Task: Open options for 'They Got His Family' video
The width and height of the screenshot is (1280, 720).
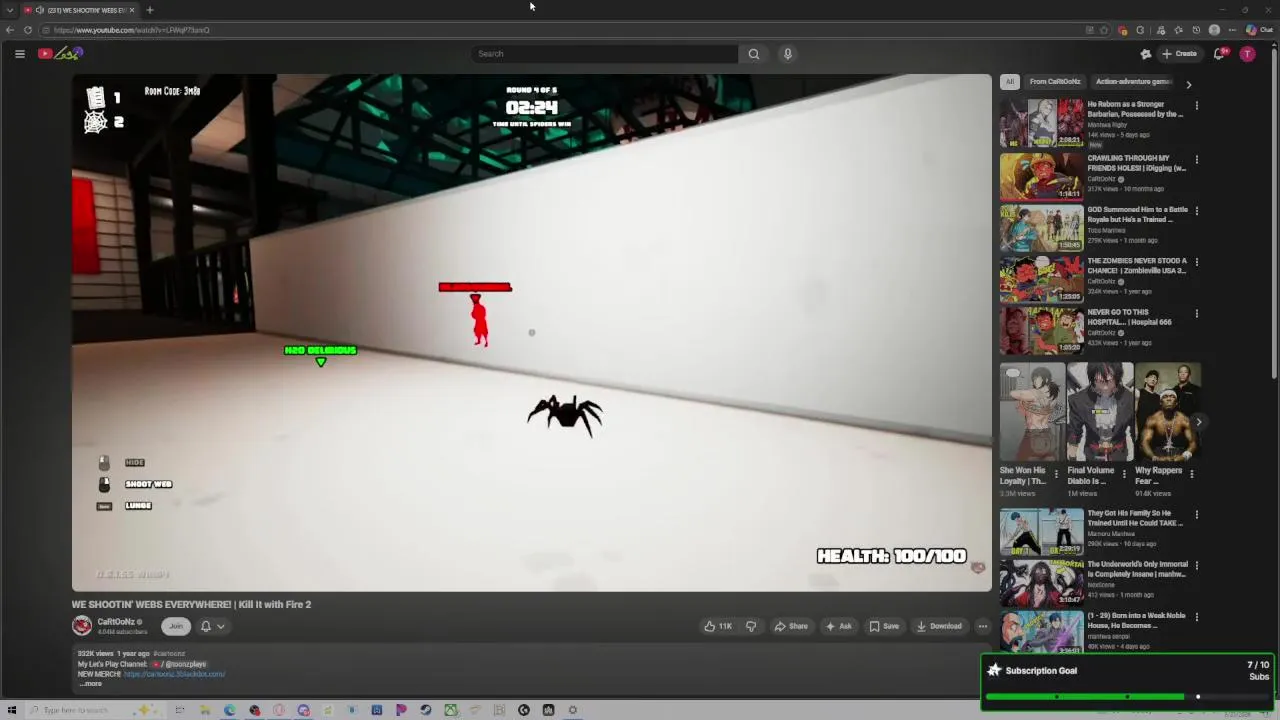Action: (1196, 514)
